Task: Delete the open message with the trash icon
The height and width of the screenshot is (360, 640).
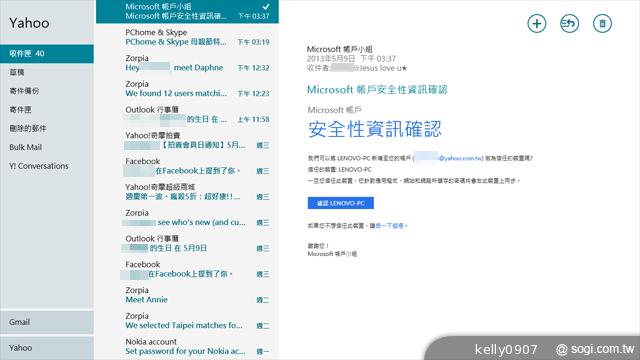Action: pyautogui.click(x=602, y=24)
